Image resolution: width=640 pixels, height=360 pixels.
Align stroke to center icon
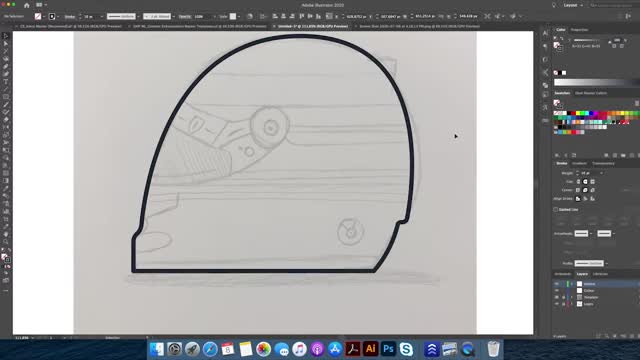(578, 199)
